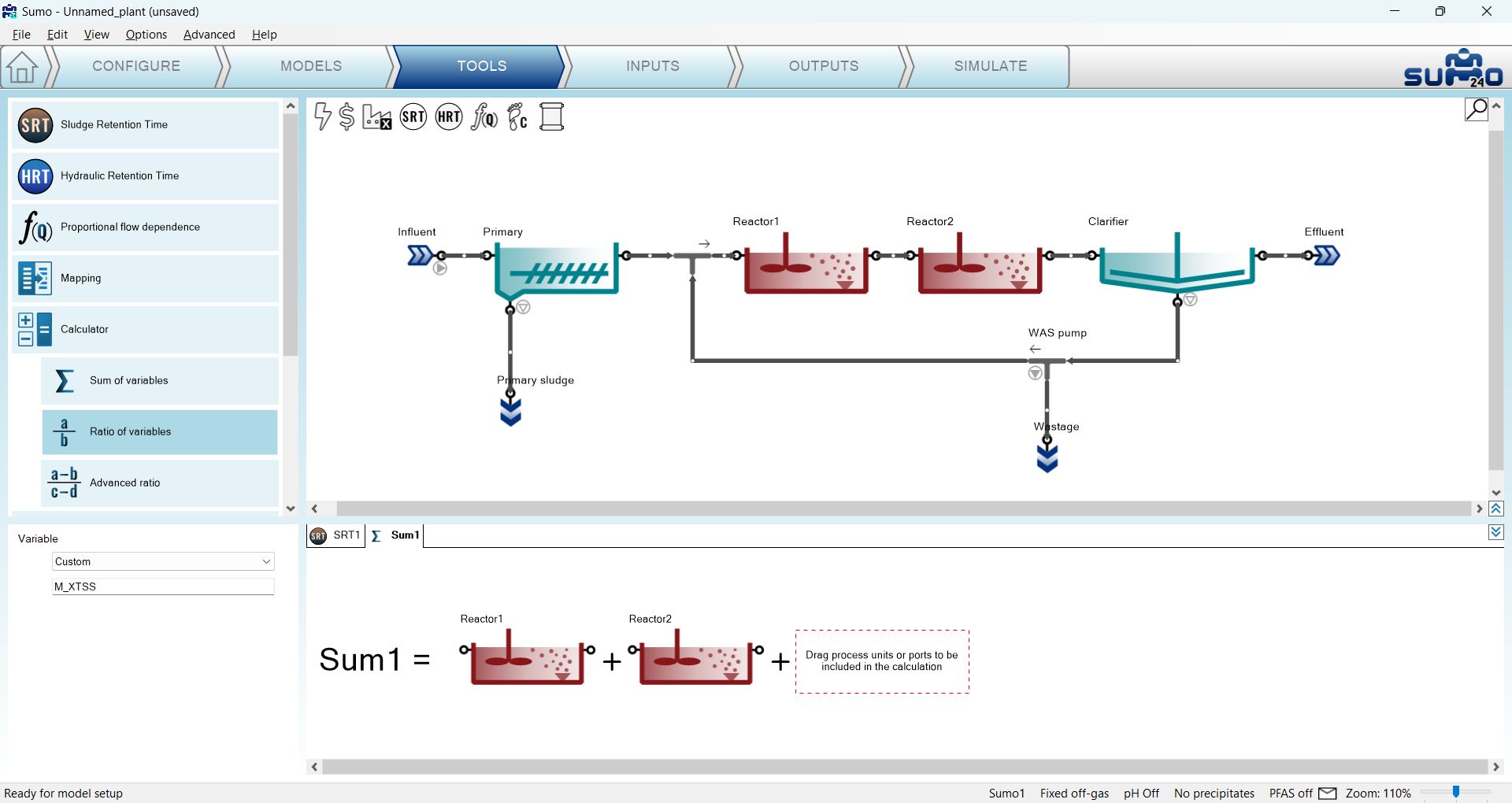The width and height of the screenshot is (1512, 803).
Task: Open the carbon footprint toolbar icon
Action: point(517,117)
